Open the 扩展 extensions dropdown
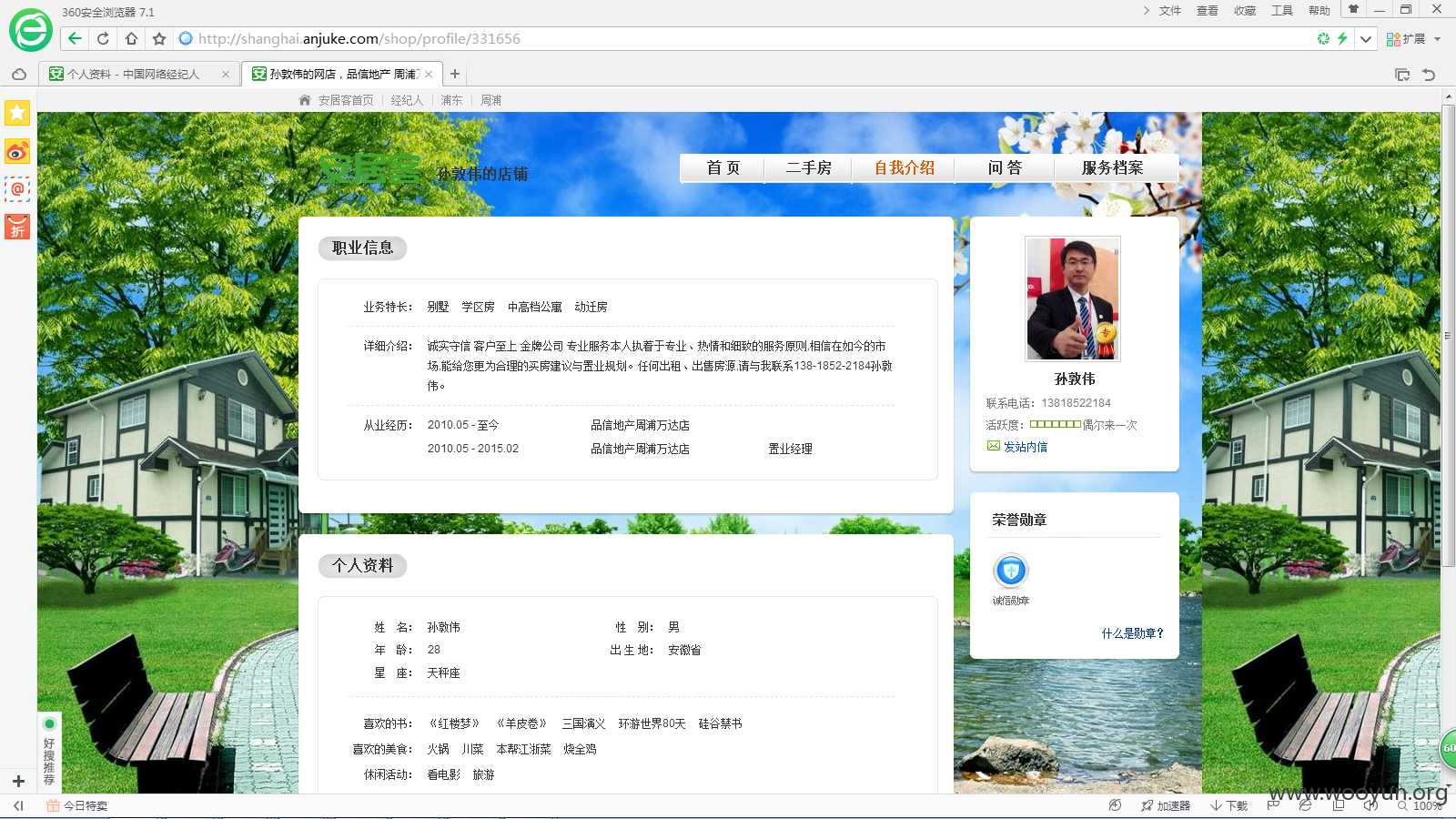 pyautogui.click(x=1413, y=38)
